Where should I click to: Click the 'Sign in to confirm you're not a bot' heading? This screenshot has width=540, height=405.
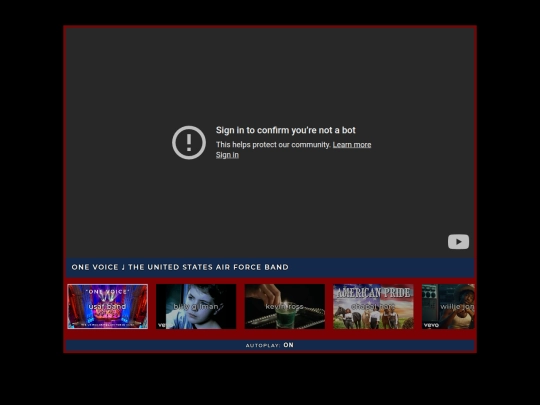285,130
